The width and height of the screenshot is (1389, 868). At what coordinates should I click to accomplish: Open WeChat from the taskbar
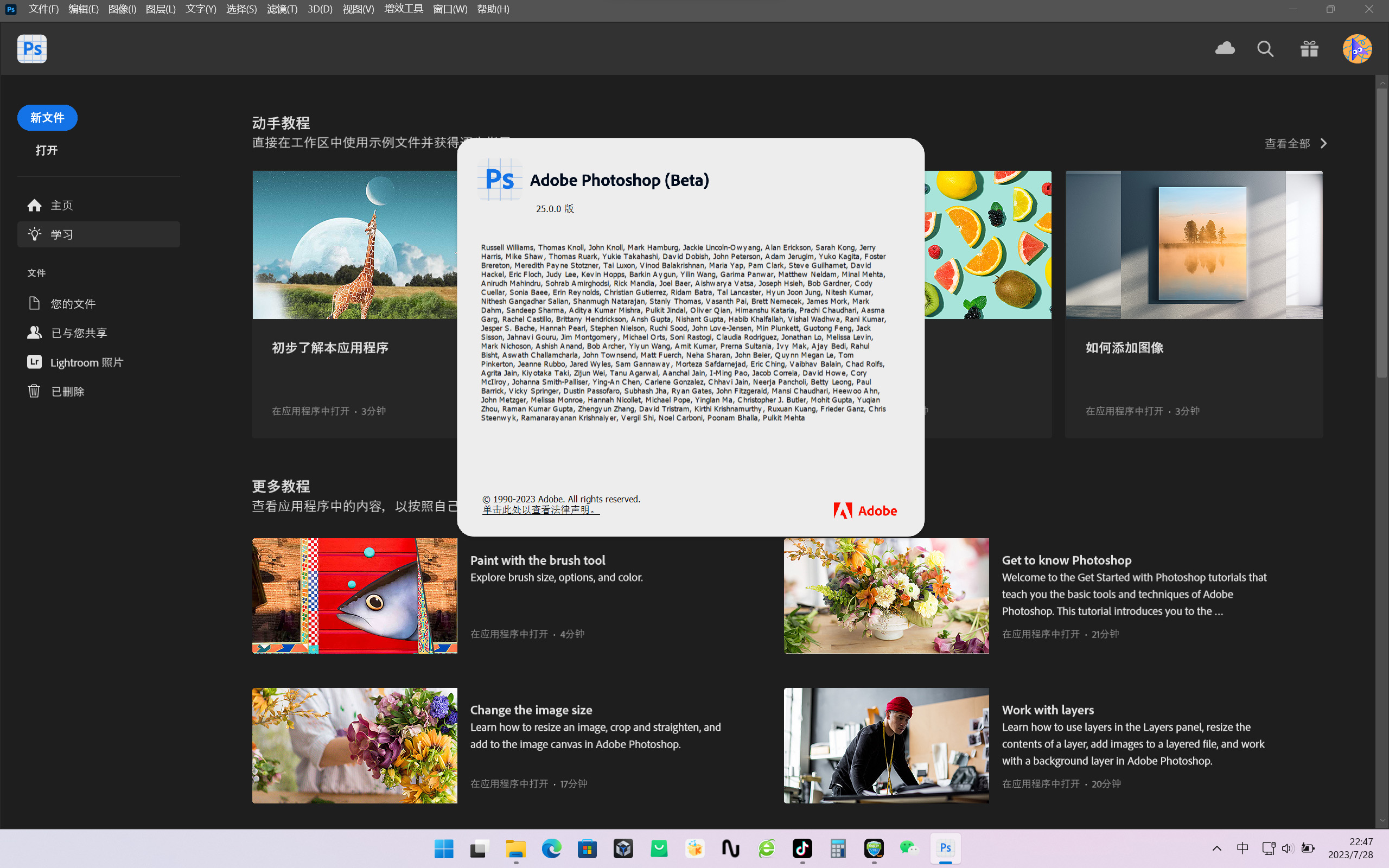click(910, 848)
